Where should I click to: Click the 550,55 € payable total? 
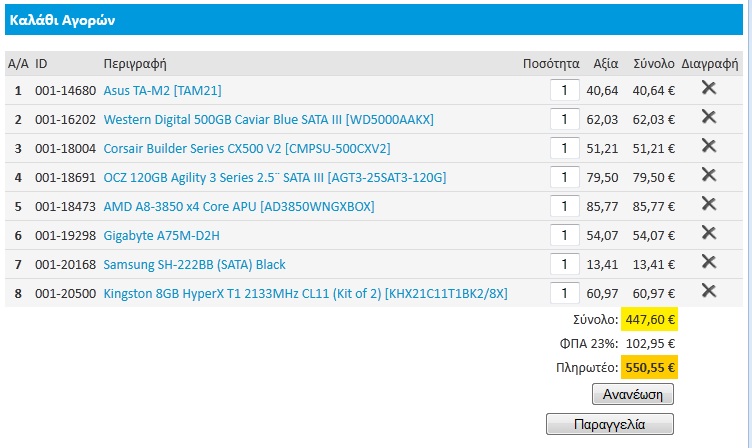point(650,367)
